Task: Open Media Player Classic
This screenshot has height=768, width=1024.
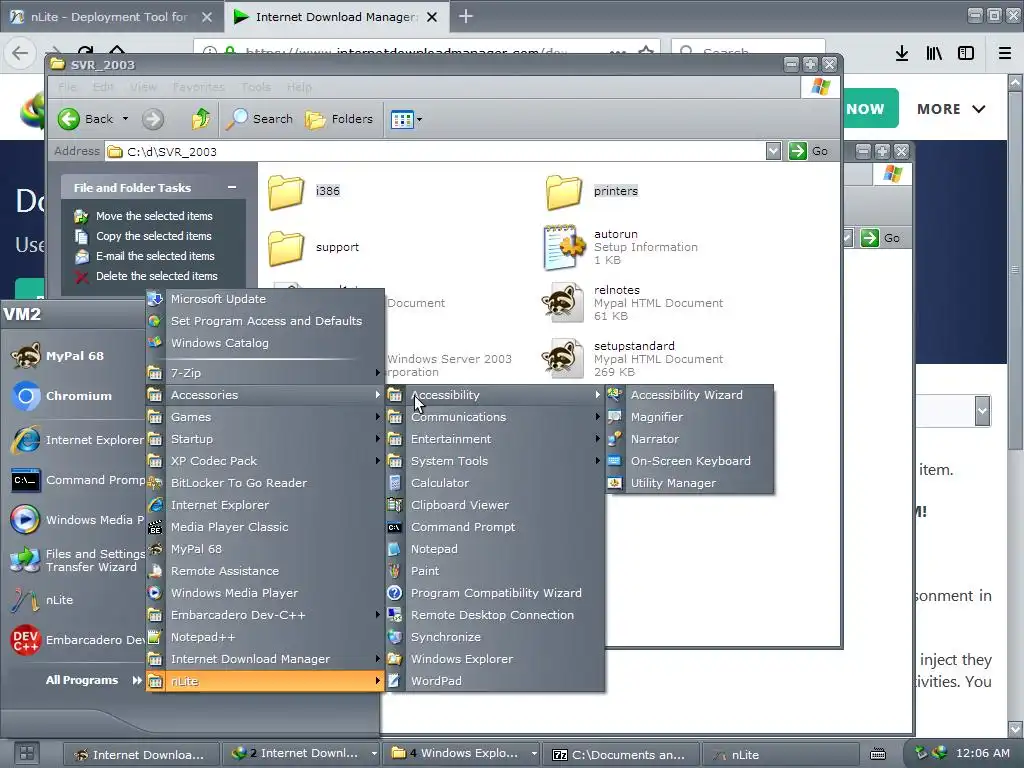Action: point(264,527)
